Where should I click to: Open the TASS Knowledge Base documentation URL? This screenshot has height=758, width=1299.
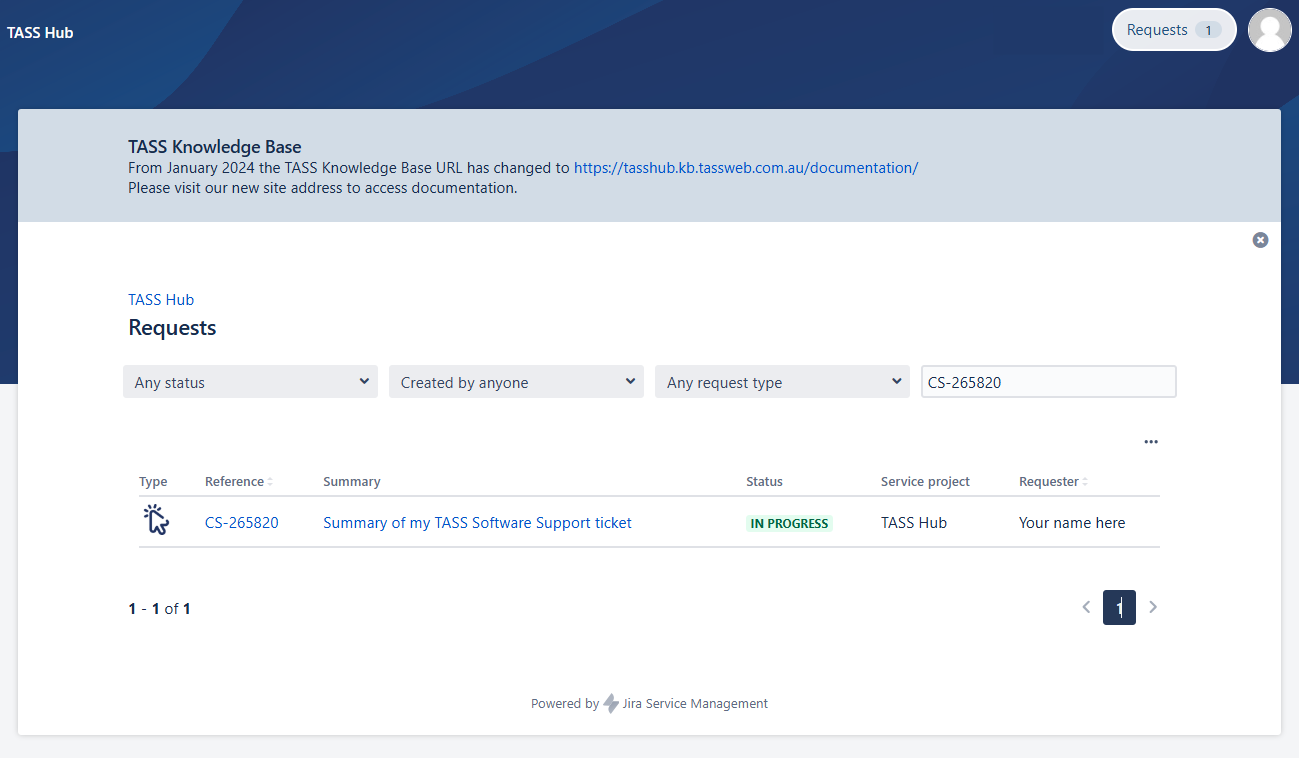pyautogui.click(x=745, y=168)
